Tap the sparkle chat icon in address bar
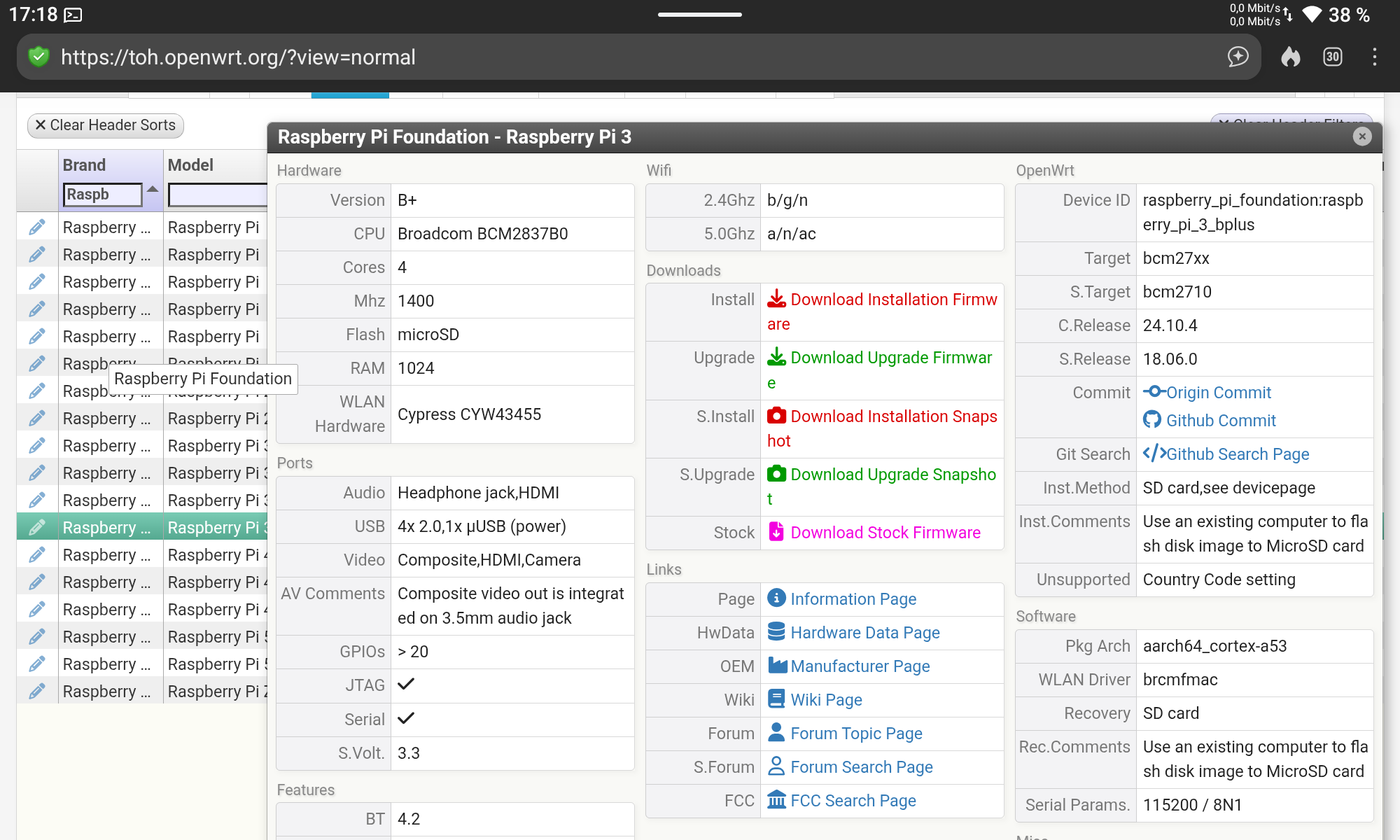The width and height of the screenshot is (1400, 840). tap(1238, 57)
